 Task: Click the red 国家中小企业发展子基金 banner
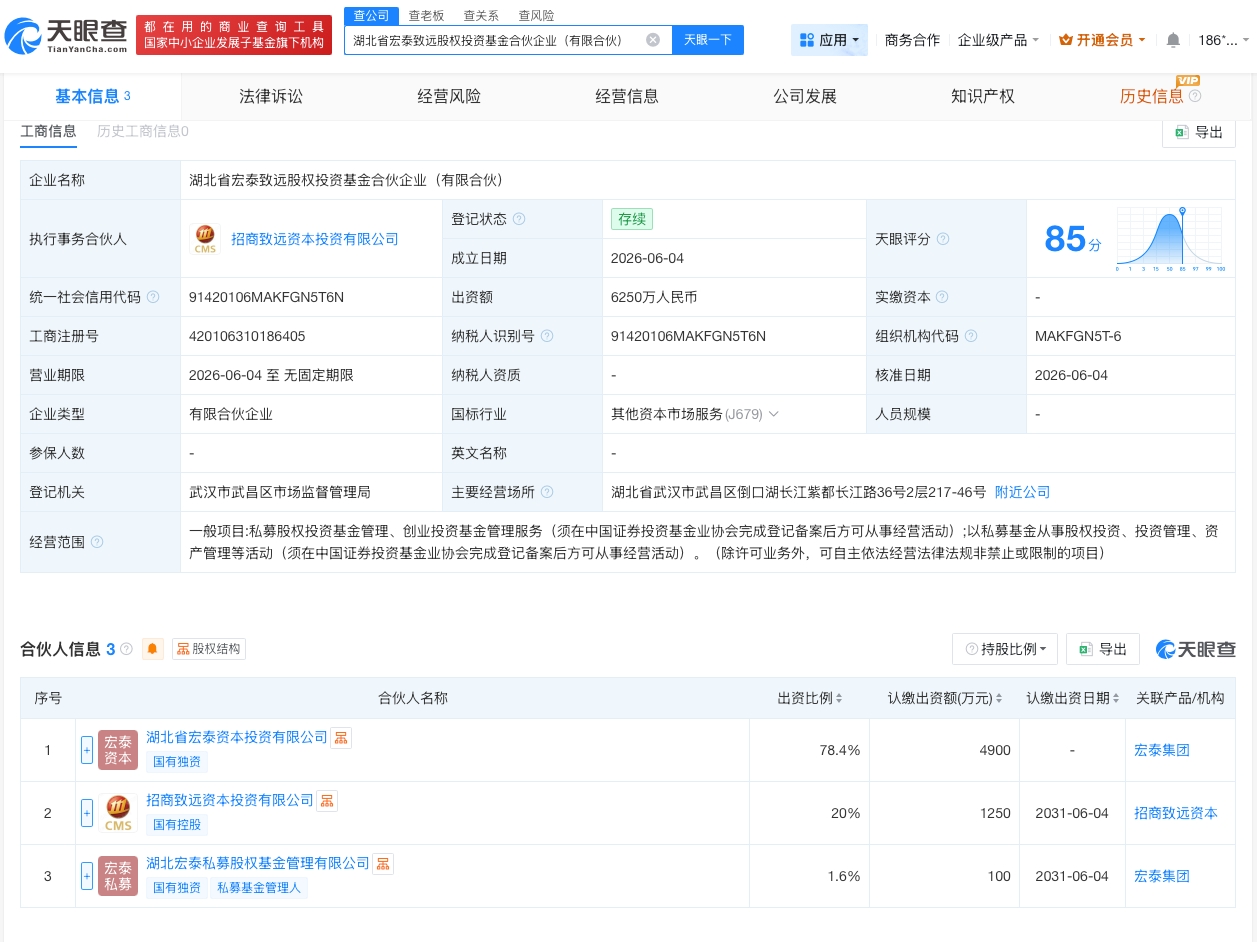tap(234, 35)
